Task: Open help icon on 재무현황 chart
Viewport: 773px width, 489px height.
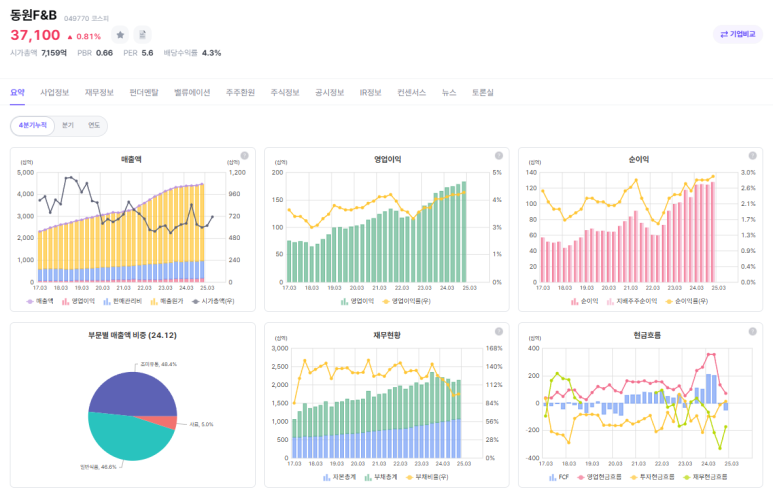Action: click(499, 331)
